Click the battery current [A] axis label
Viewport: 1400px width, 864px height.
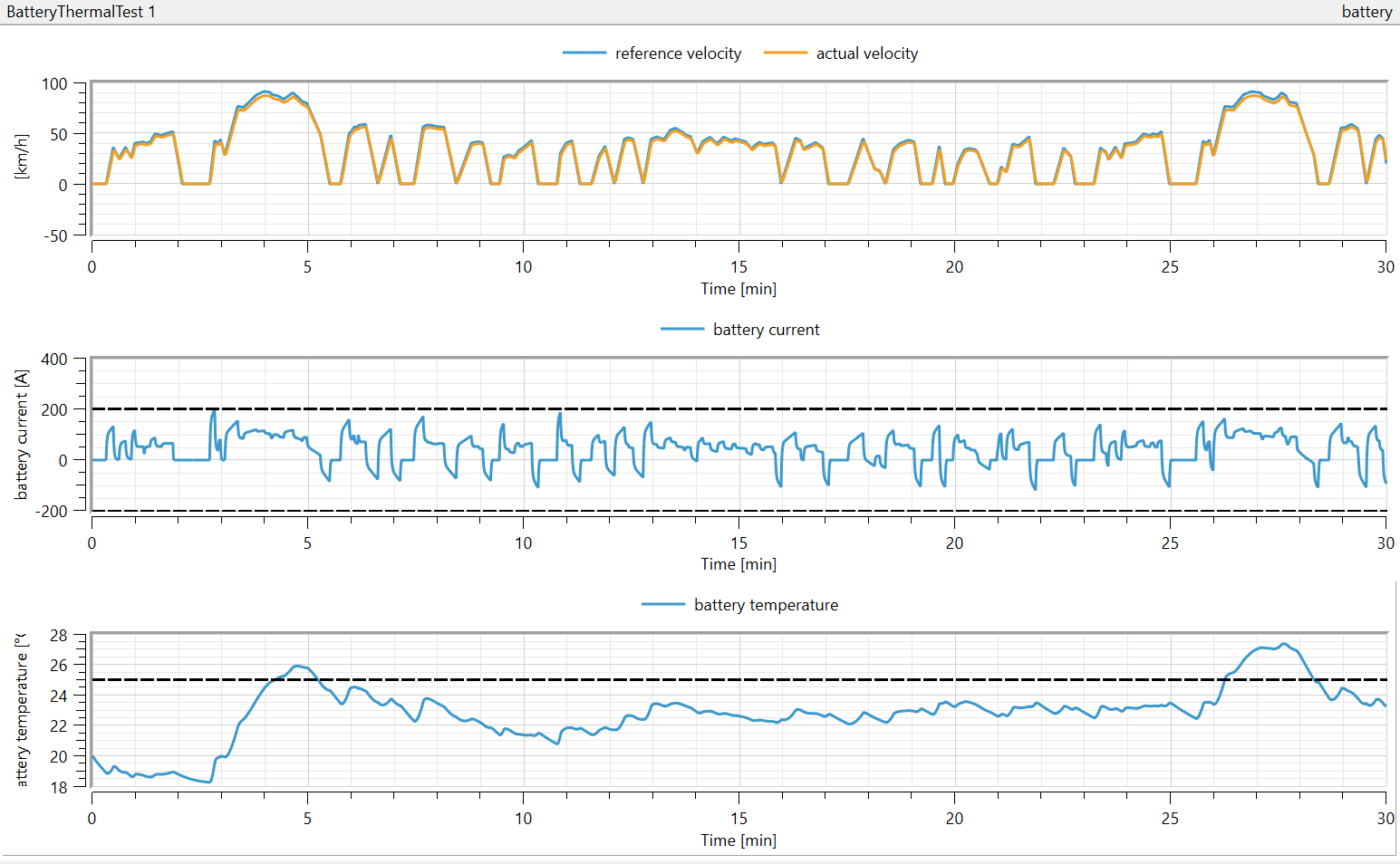click(x=22, y=435)
